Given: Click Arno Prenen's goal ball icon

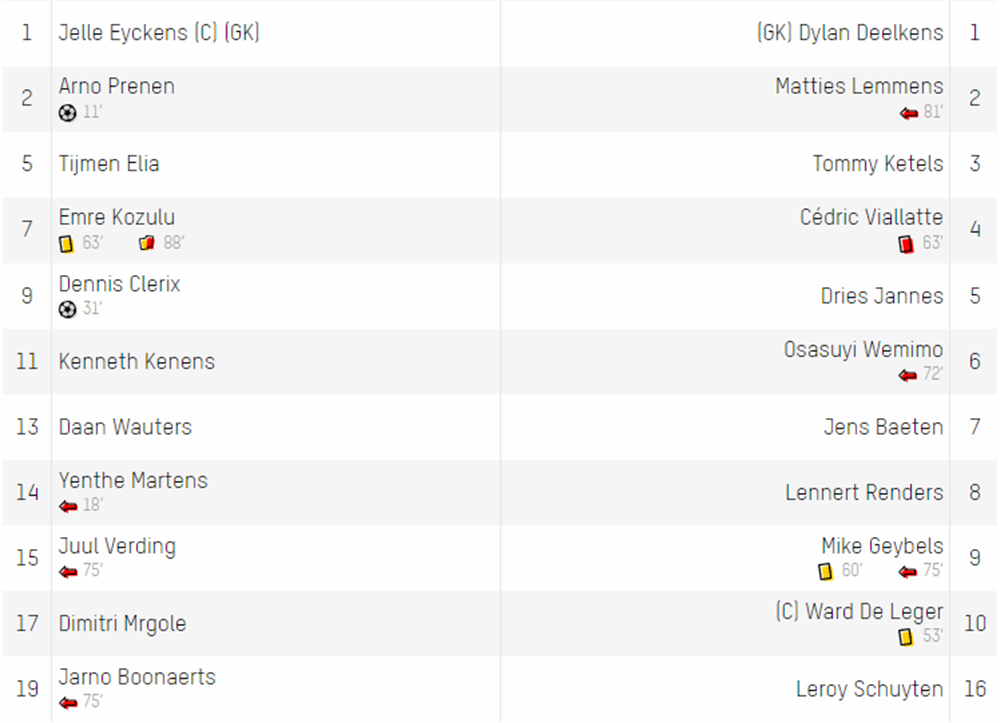Looking at the screenshot, I should tap(68, 113).
